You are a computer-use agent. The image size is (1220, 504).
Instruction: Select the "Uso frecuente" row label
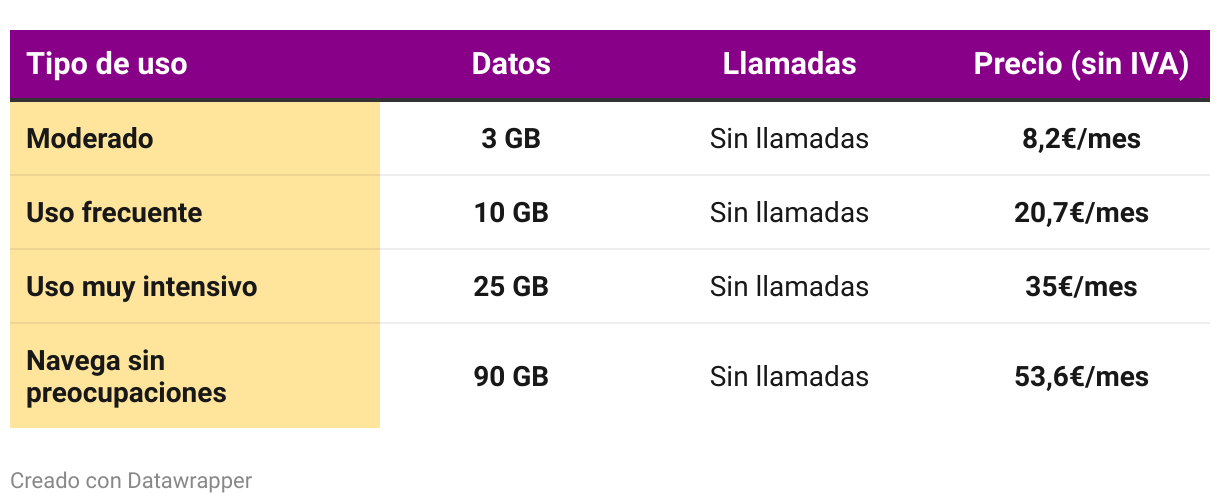coord(114,212)
